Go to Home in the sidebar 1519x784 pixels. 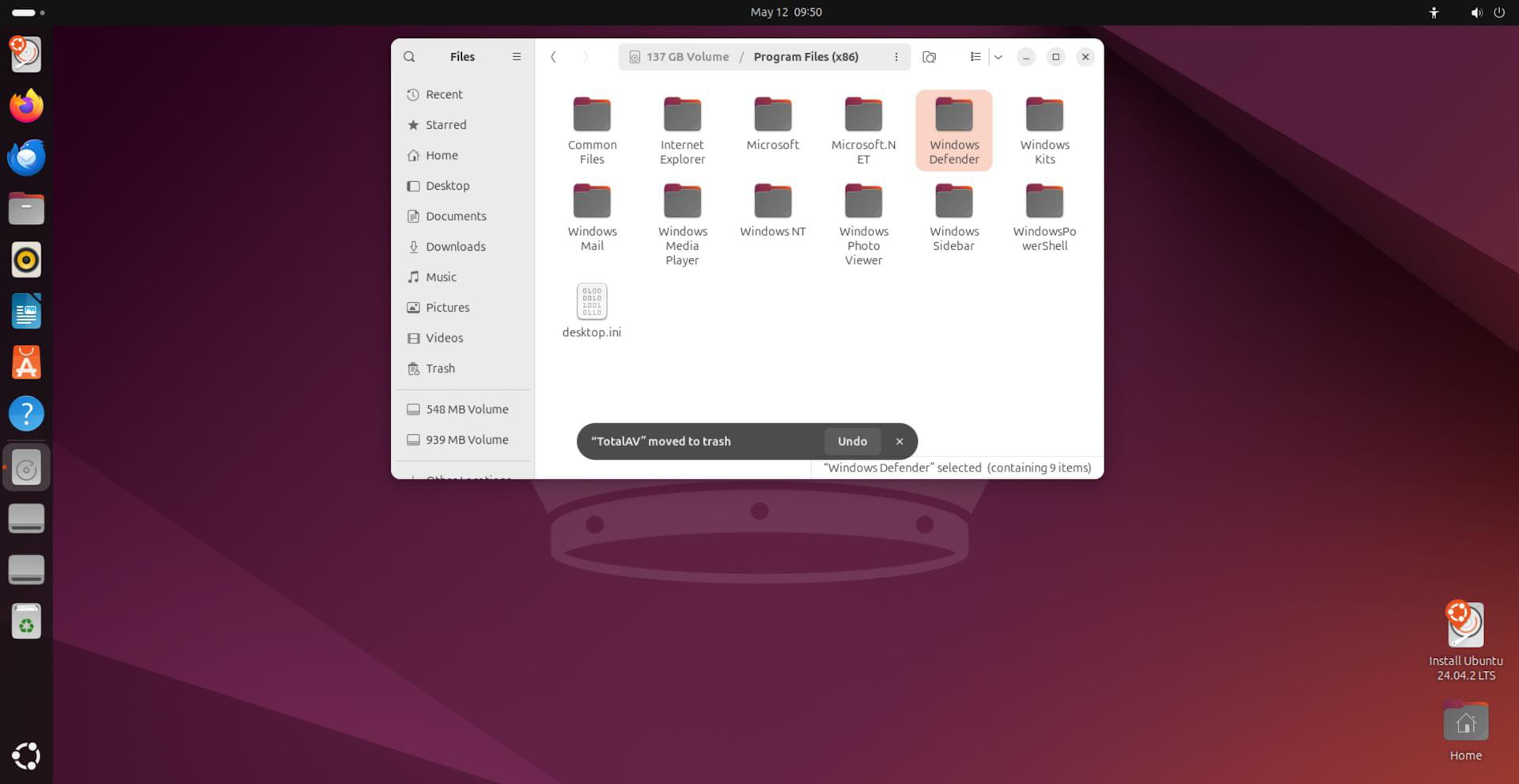463,155
